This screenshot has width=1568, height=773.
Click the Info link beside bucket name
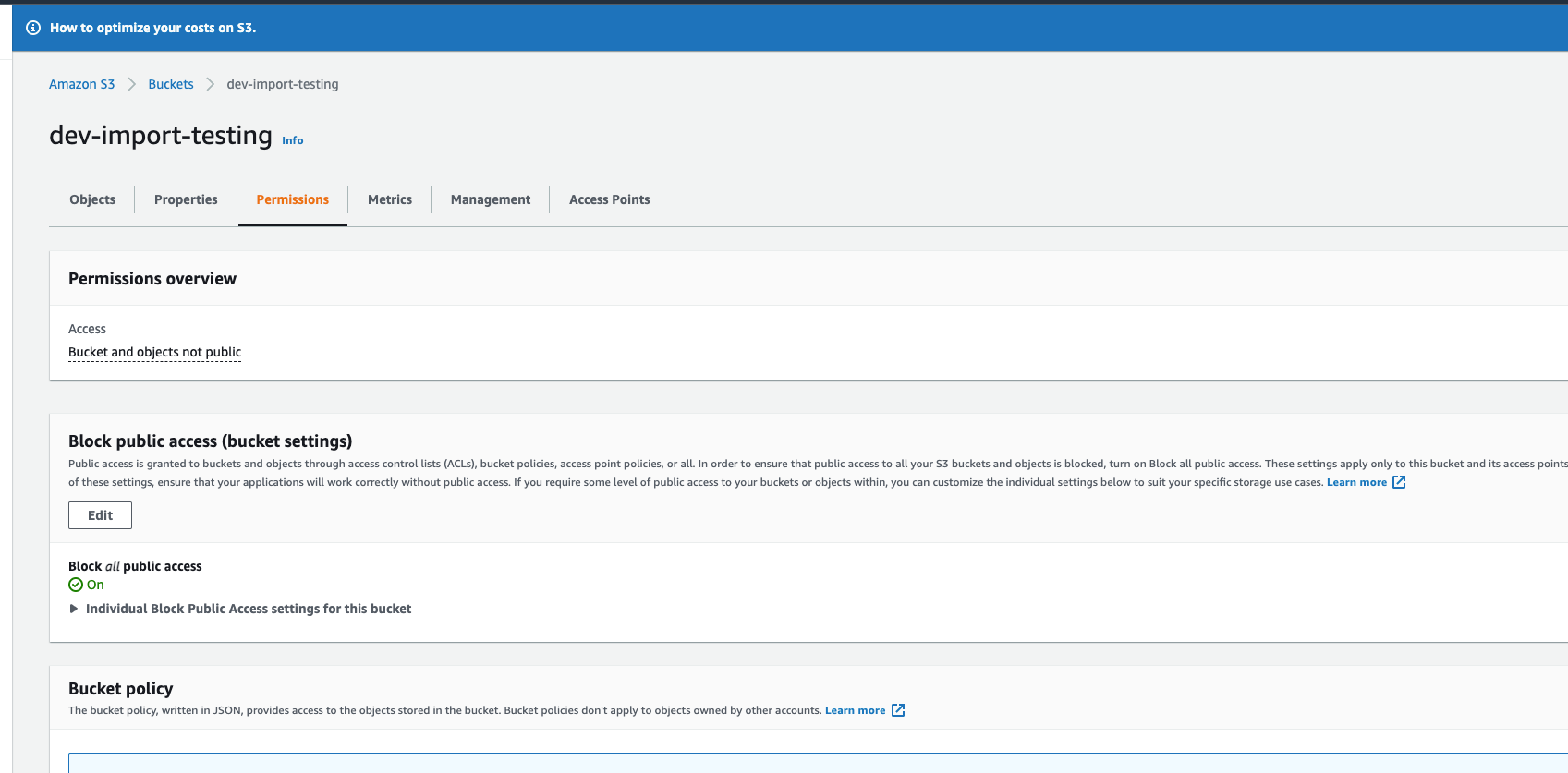point(293,140)
